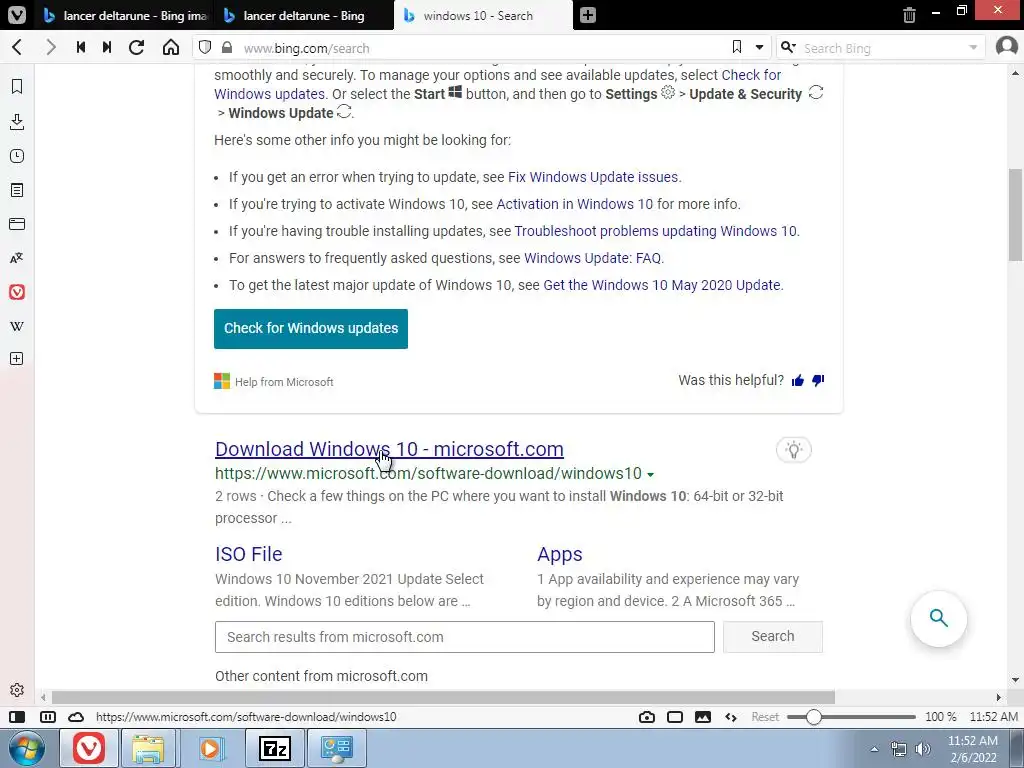Open the History panel
Image resolution: width=1024 pixels, height=768 pixels.
[x=17, y=156]
